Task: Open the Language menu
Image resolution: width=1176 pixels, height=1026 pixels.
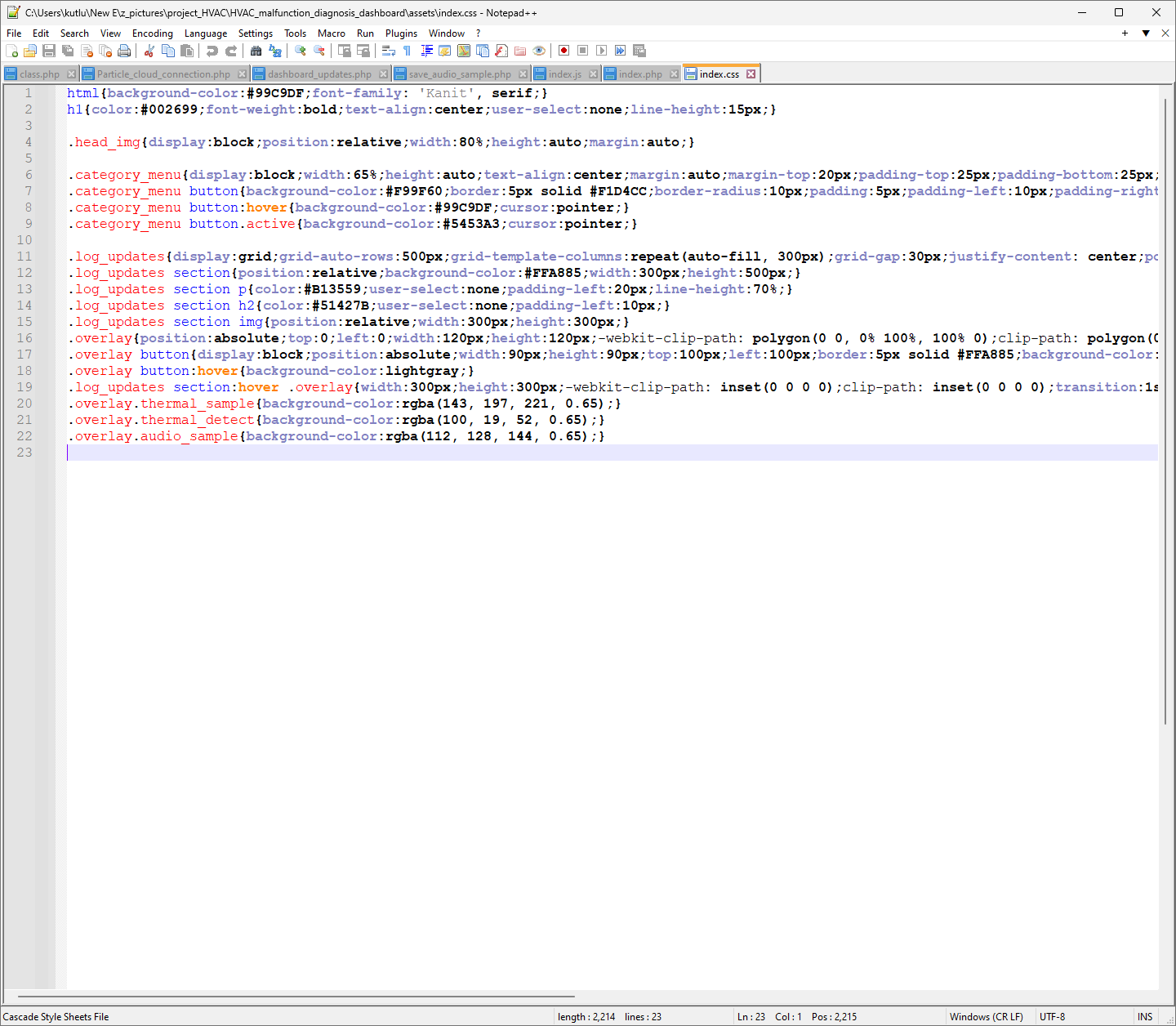Action: pos(206,33)
